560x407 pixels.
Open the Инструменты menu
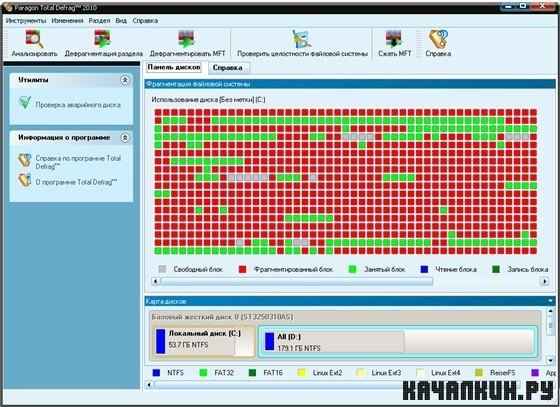click(26, 21)
